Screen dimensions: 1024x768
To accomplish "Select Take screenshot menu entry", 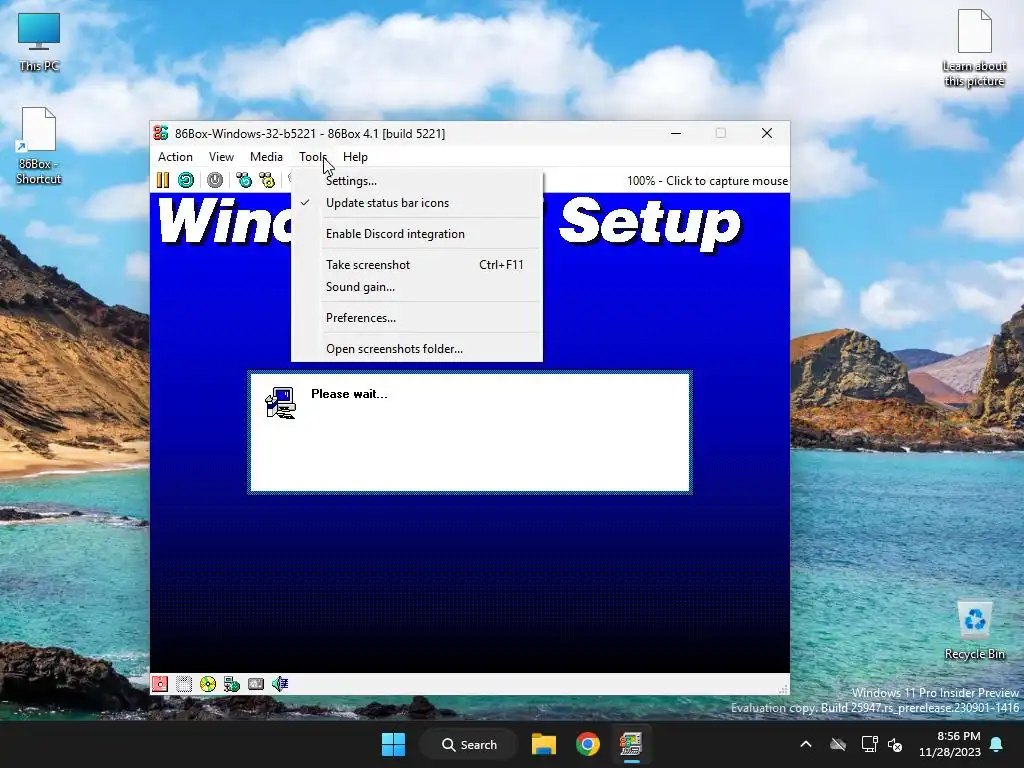I will click(x=417, y=264).
